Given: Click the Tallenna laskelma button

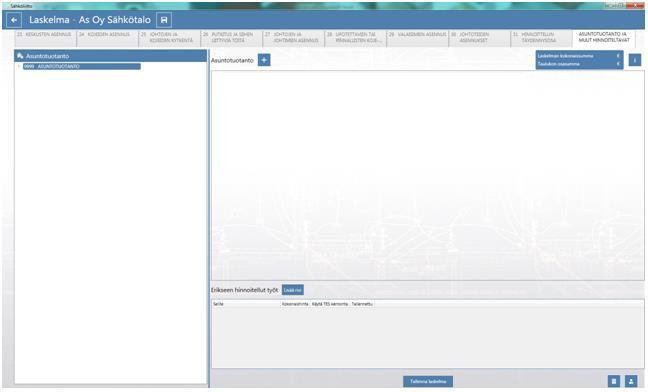Looking at the screenshot, I should click(x=428, y=381).
